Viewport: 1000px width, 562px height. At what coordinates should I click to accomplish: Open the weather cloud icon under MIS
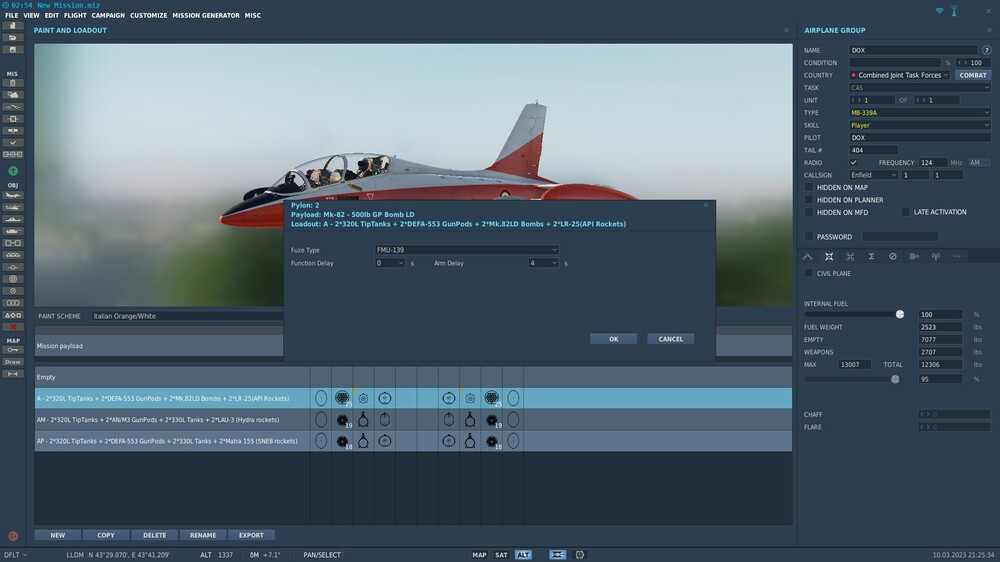13,95
